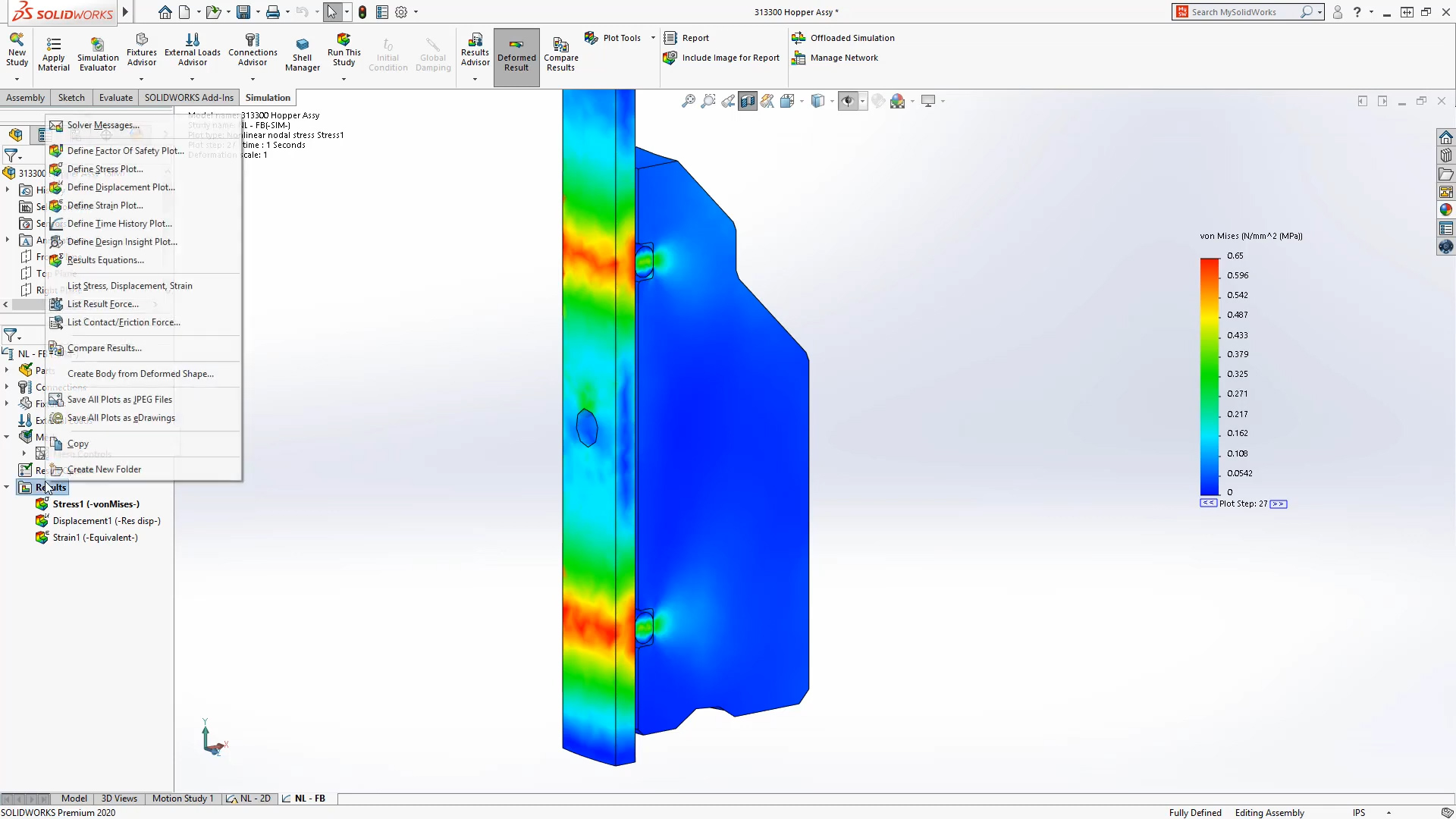Viewport: 1456px width, 819px height.
Task: Generate a Report
Action: pyautogui.click(x=686, y=38)
